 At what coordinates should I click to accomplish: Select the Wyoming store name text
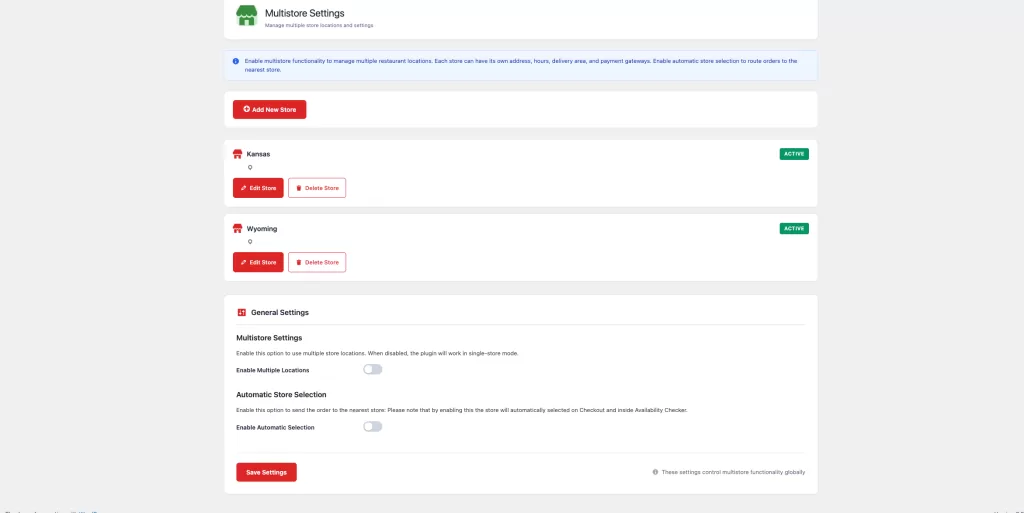[x=262, y=228]
